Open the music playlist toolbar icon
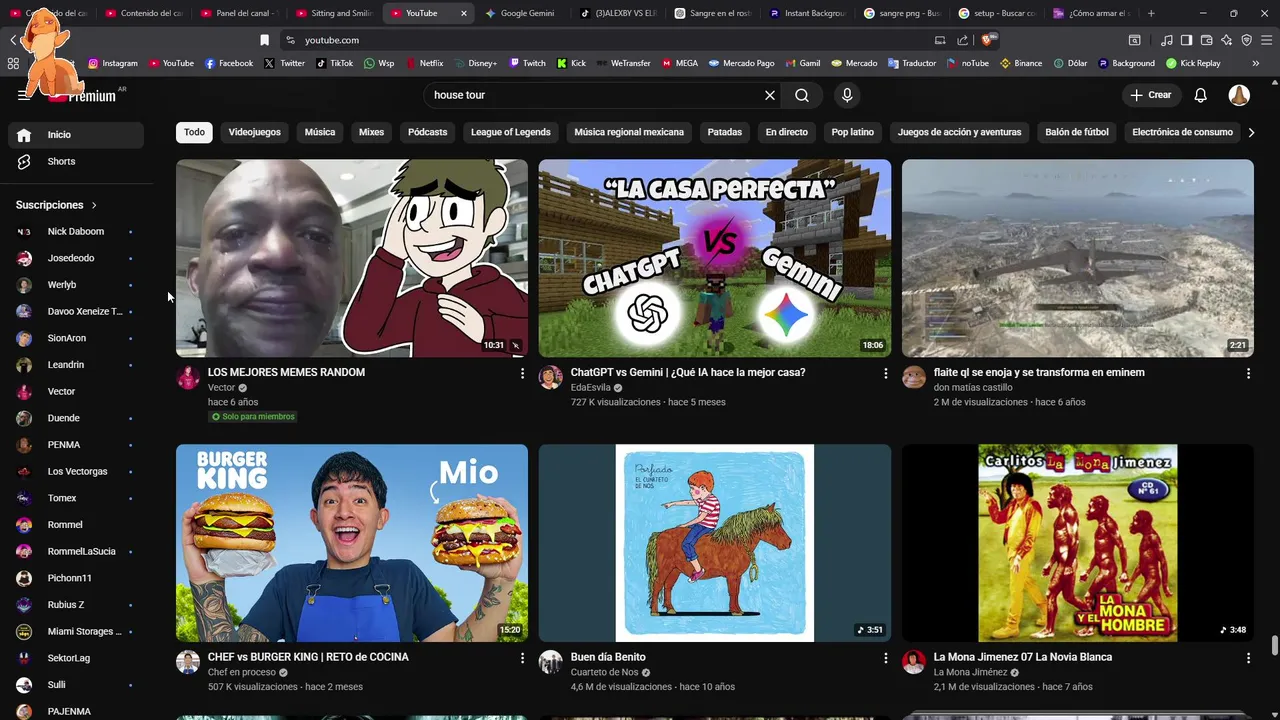1280x720 pixels. tap(1167, 40)
